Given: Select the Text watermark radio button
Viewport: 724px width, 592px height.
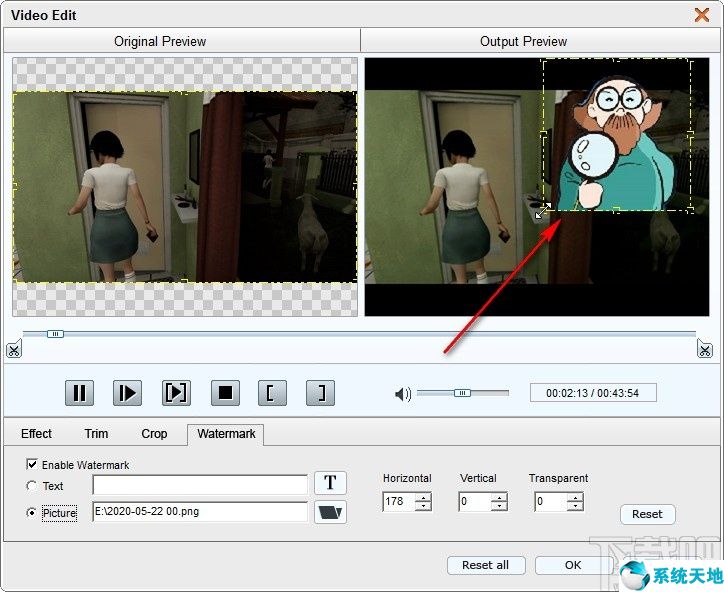Looking at the screenshot, I should (x=31, y=486).
